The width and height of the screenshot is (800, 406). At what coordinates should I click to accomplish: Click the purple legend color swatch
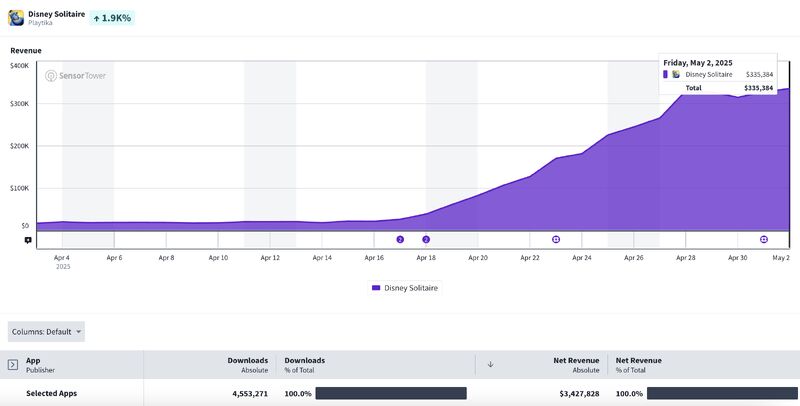376,288
